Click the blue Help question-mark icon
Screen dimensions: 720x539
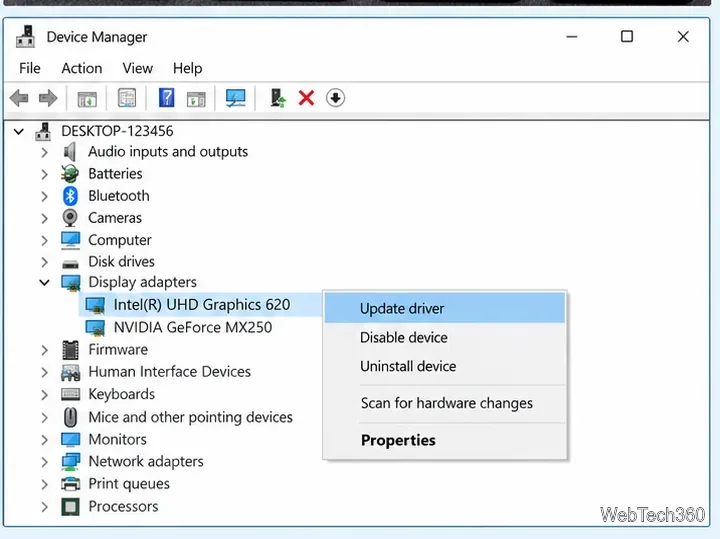166,98
